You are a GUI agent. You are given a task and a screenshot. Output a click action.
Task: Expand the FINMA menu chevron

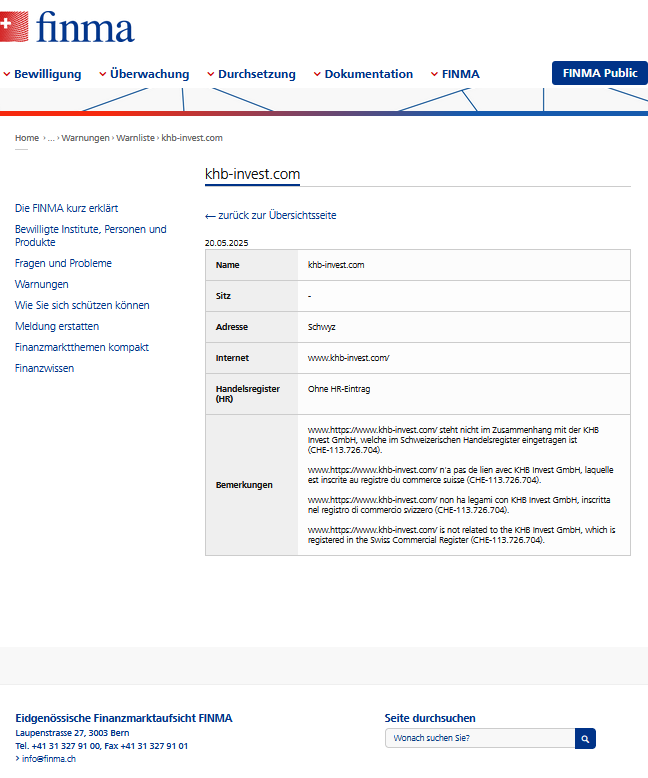click(x=435, y=74)
